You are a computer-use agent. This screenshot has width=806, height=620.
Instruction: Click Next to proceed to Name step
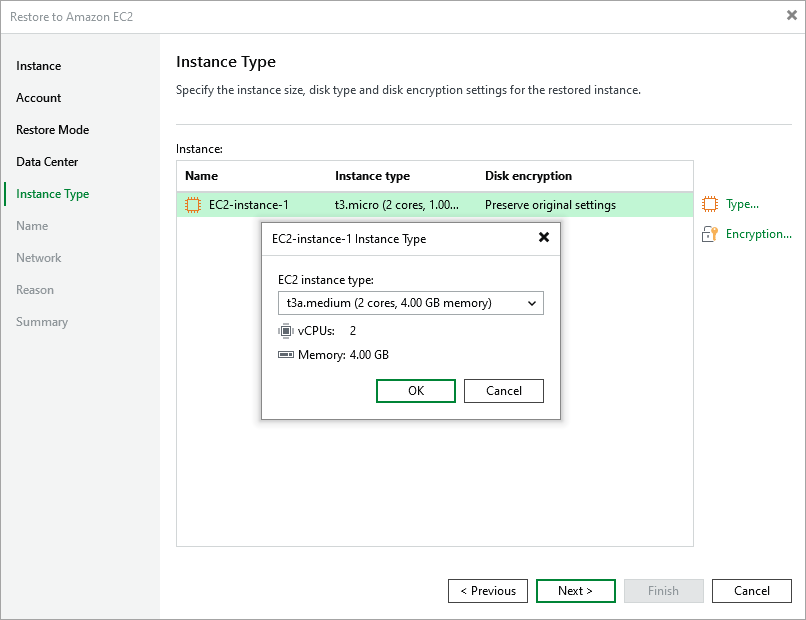coord(575,590)
